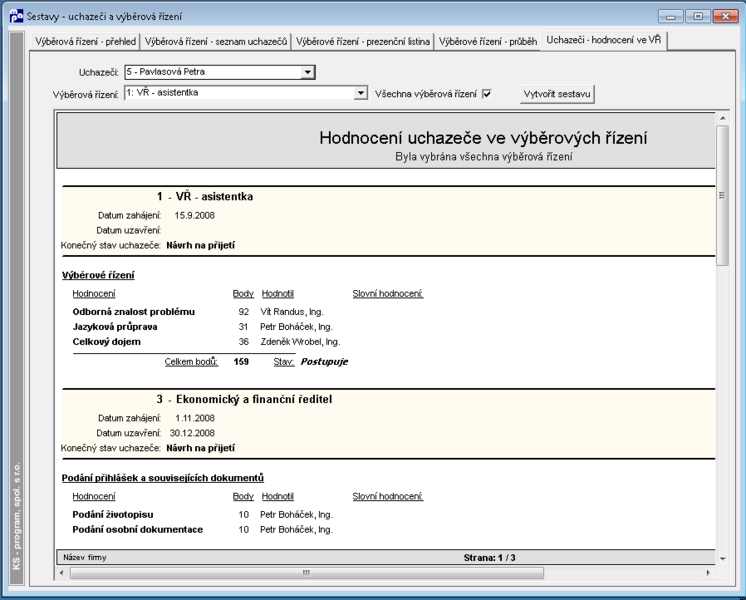This screenshot has width=746, height=600.
Task: Toggle the Všechna výběrová řízení checkbox
Action: click(x=487, y=94)
